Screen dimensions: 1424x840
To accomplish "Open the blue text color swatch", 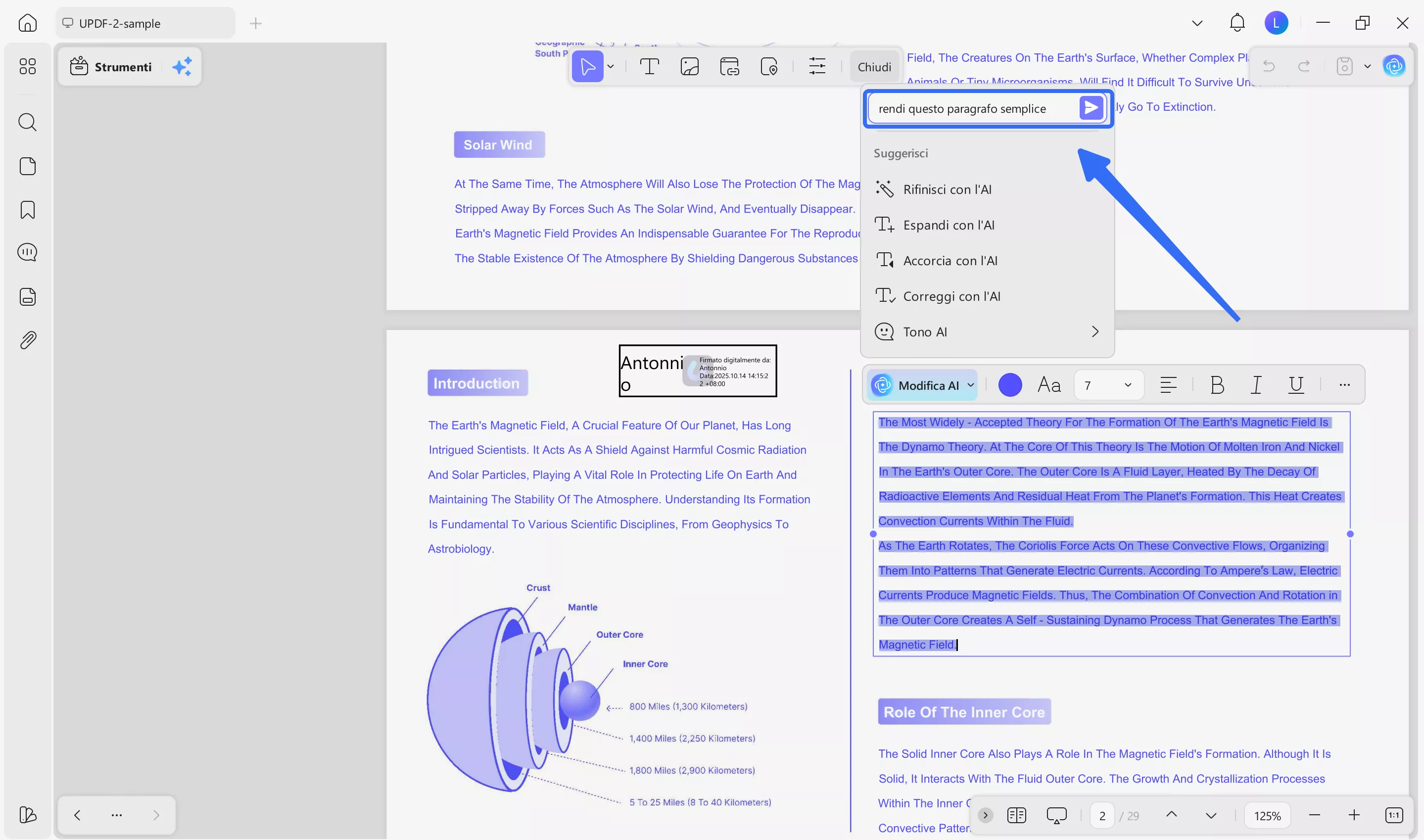I will click(x=1010, y=385).
